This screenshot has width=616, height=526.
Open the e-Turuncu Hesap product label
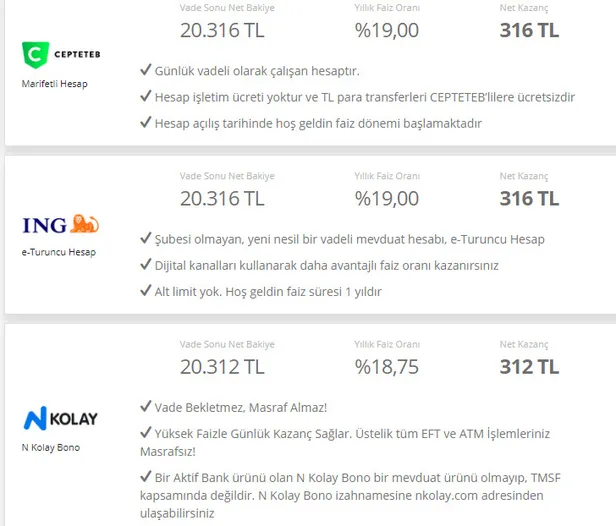[x=59, y=252]
